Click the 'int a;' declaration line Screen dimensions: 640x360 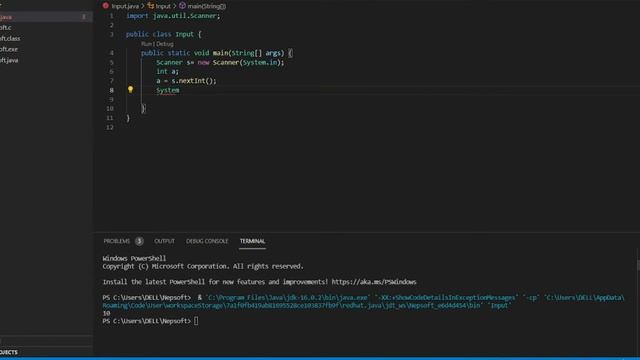(167, 71)
